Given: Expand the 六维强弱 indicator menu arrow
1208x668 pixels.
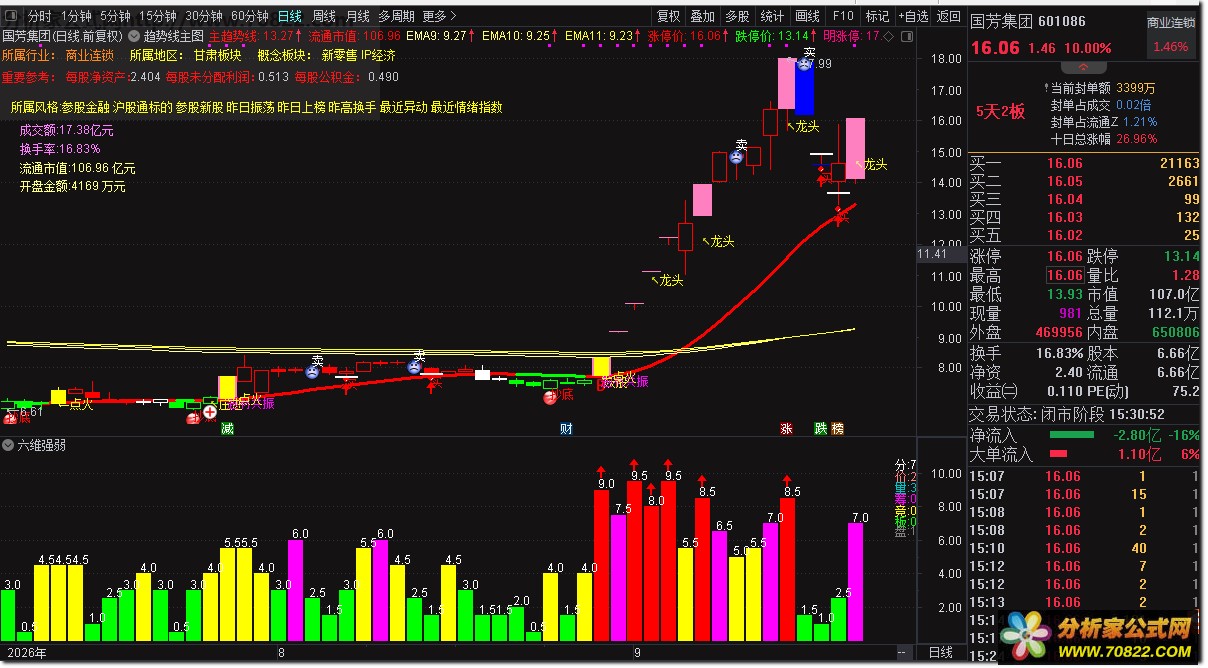Looking at the screenshot, I should tap(9, 446).
